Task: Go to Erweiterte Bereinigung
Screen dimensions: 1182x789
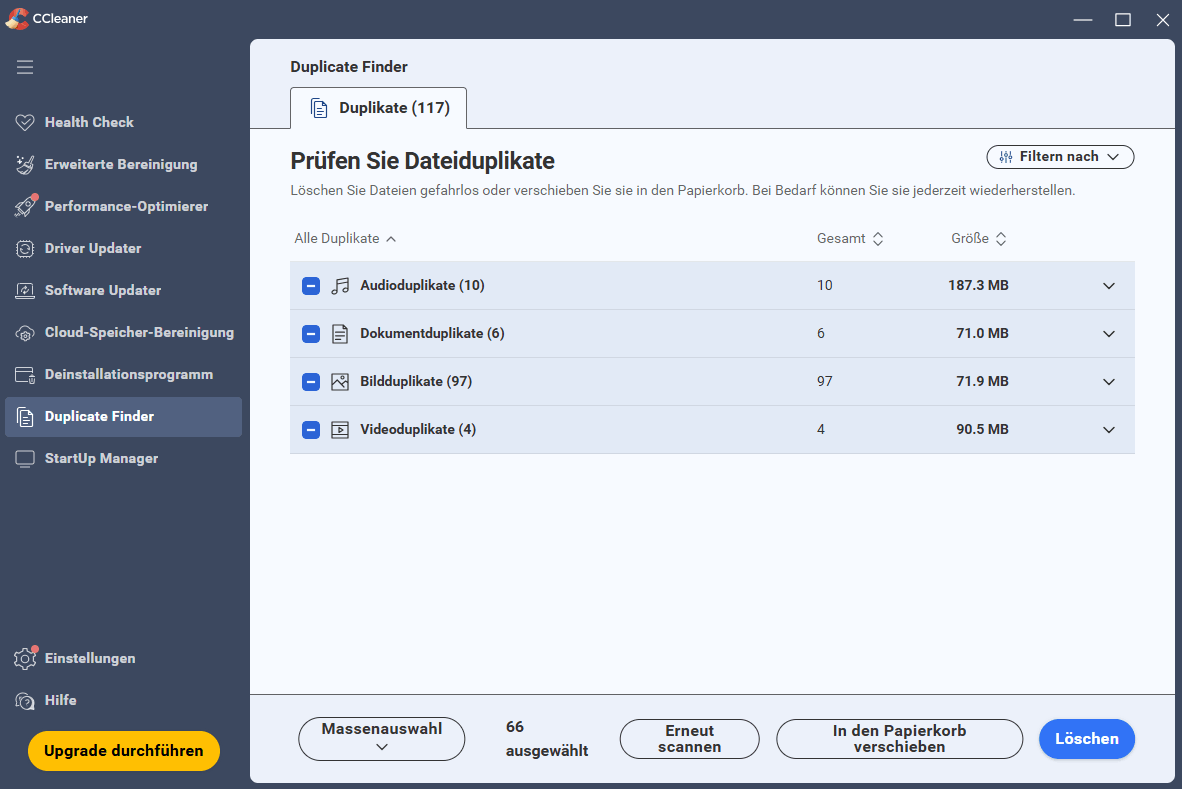Action: [124, 164]
